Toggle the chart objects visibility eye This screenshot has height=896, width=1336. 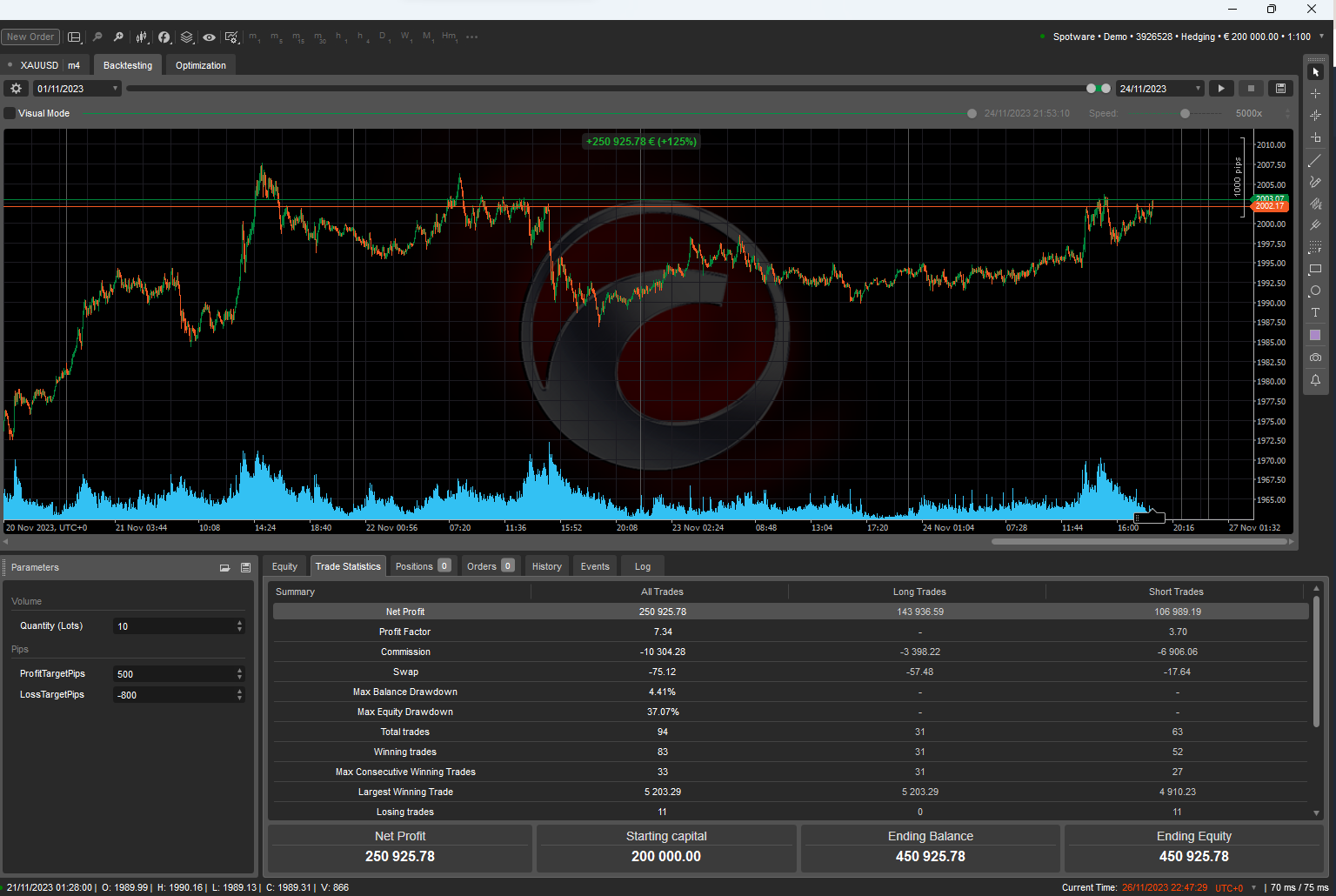tap(209, 37)
